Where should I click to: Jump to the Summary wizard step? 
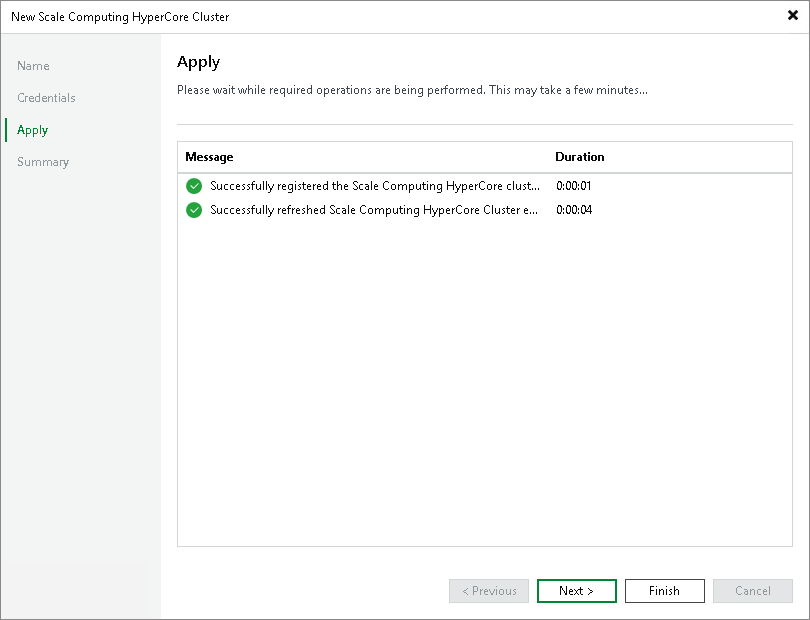(x=43, y=162)
